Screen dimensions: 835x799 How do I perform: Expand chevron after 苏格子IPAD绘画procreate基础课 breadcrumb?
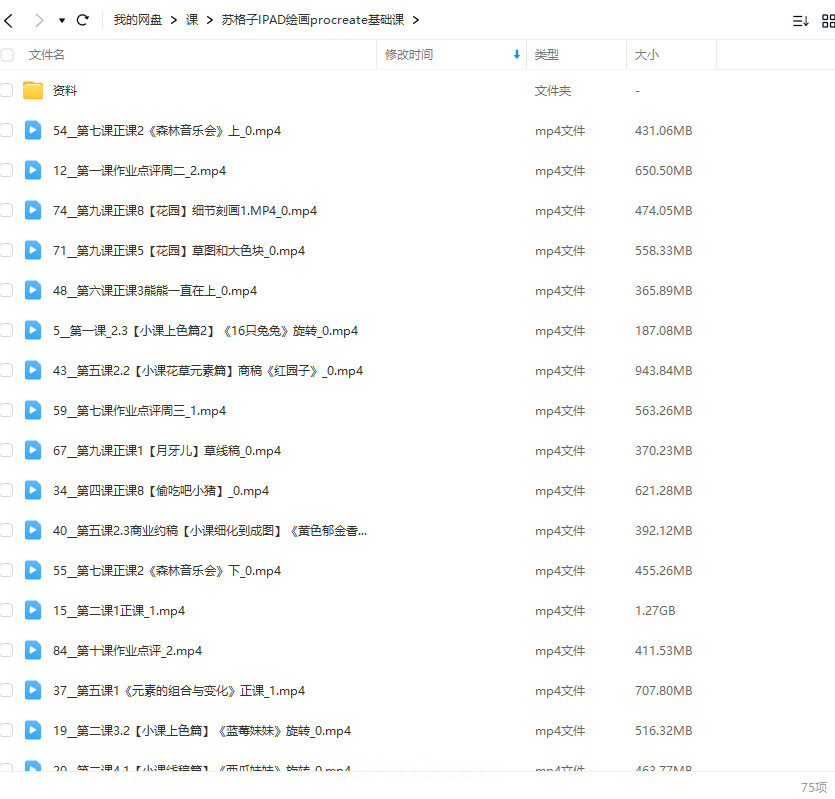(416, 20)
